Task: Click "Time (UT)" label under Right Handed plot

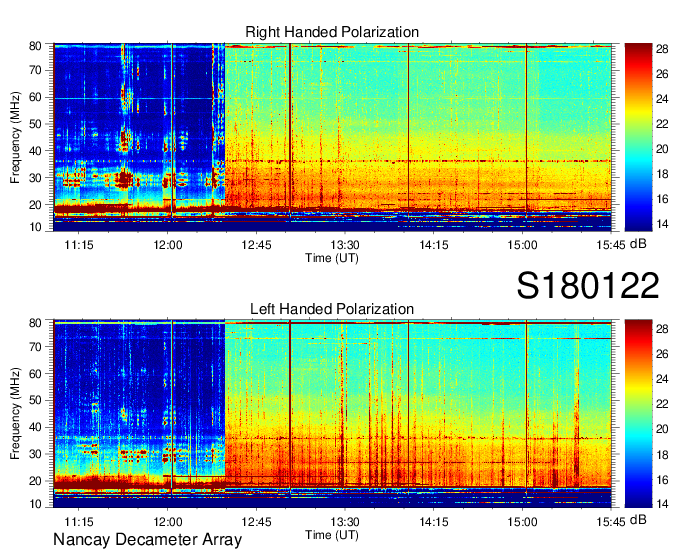Action: tap(332, 258)
